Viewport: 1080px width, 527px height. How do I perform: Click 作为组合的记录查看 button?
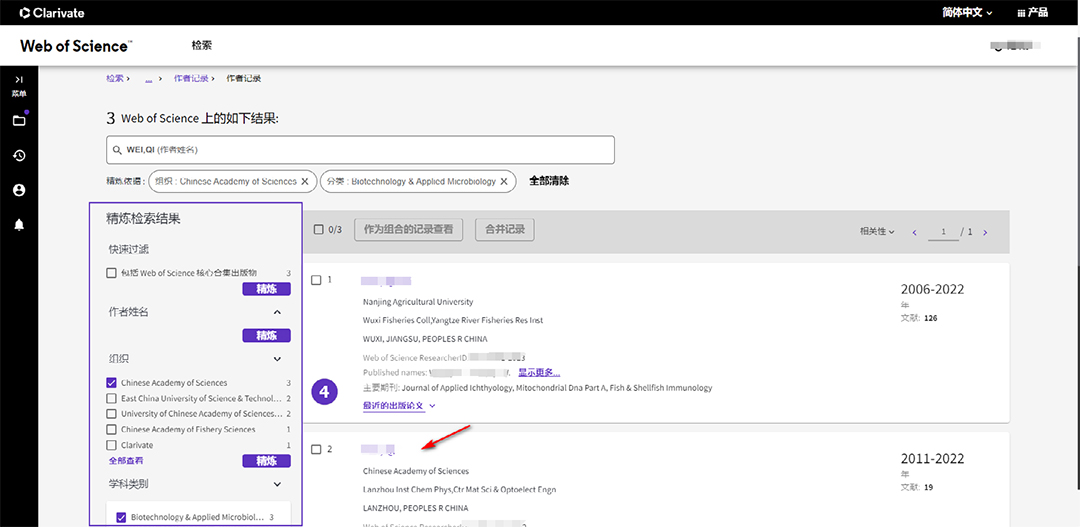point(408,229)
